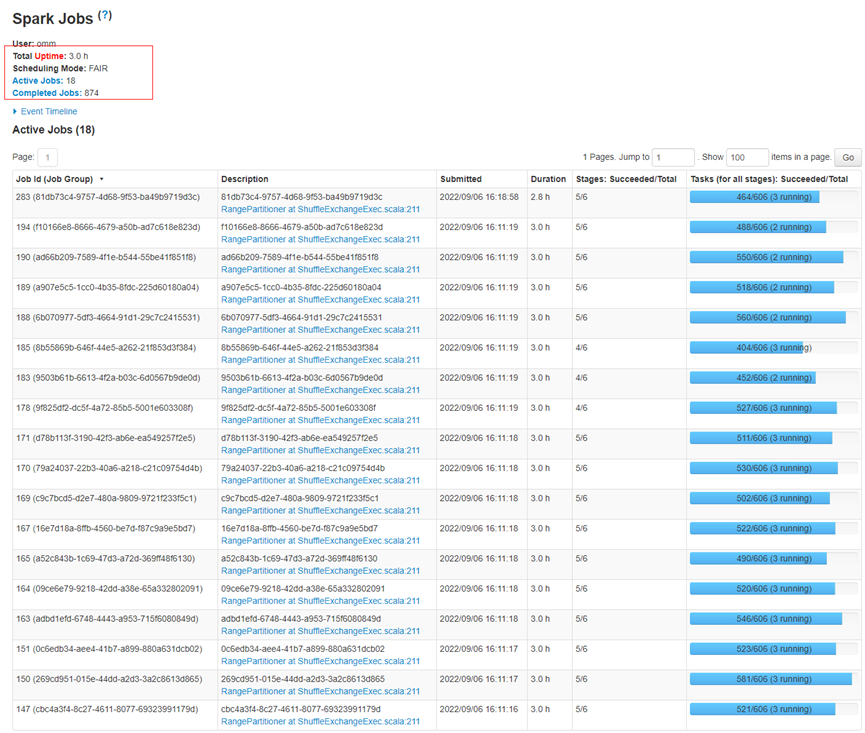Click the 488/606 (2 running) progress bar
This screenshot has height=733, width=865.
pyautogui.click(x=773, y=227)
